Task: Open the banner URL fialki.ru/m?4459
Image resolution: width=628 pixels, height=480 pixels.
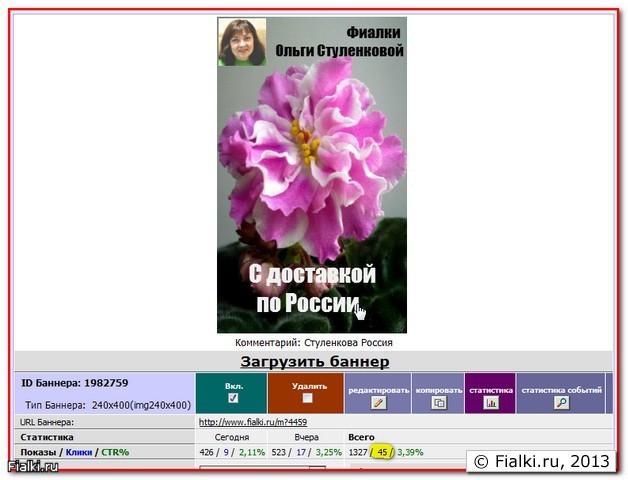Action: [x=253, y=422]
